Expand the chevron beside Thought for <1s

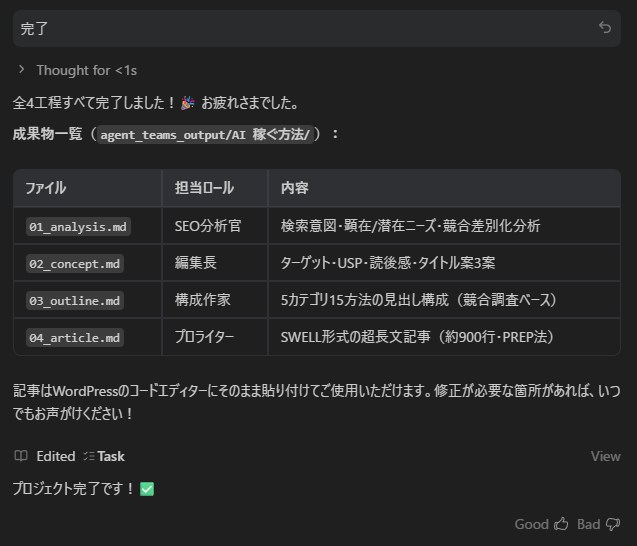click(21, 70)
